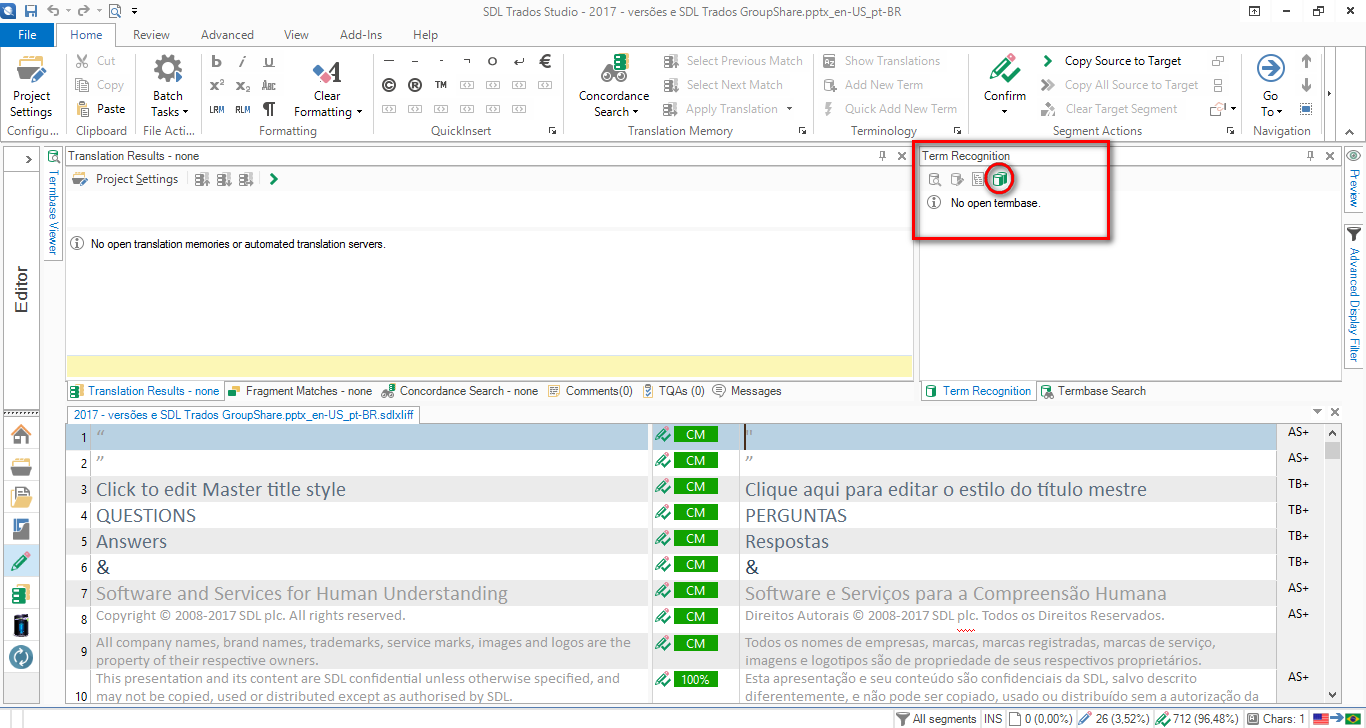Go to next segment down arrow
This screenshot has width=1366, height=728.
coord(1306,85)
